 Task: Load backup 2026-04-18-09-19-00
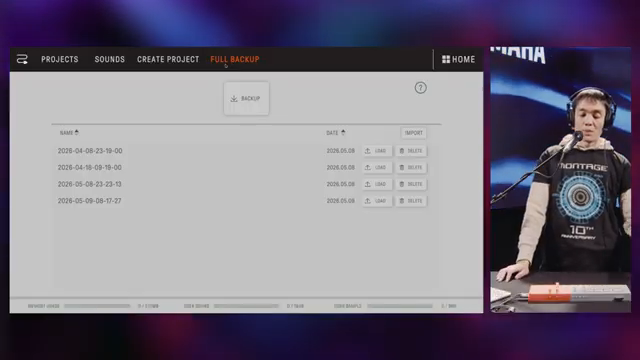tap(377, 168)
